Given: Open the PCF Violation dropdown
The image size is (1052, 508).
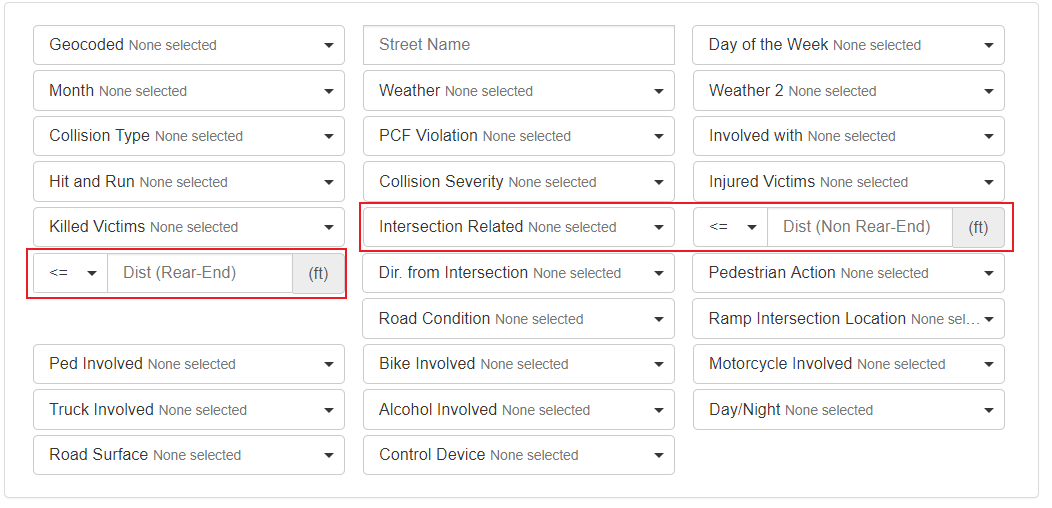Looking at the screenshot, I should [518, 136].
